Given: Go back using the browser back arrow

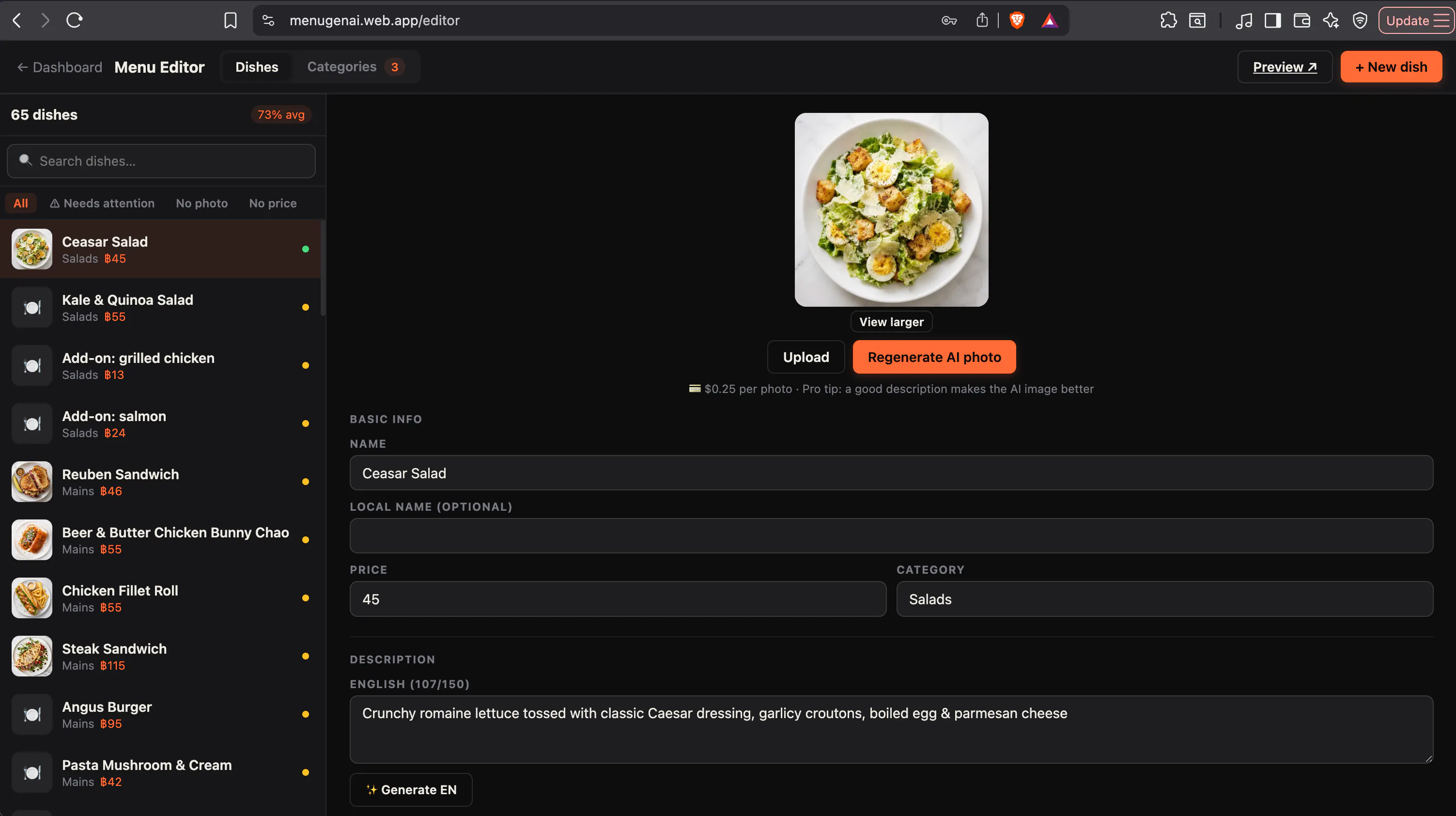Looking at the screenshot, I should tap(17, 20).
